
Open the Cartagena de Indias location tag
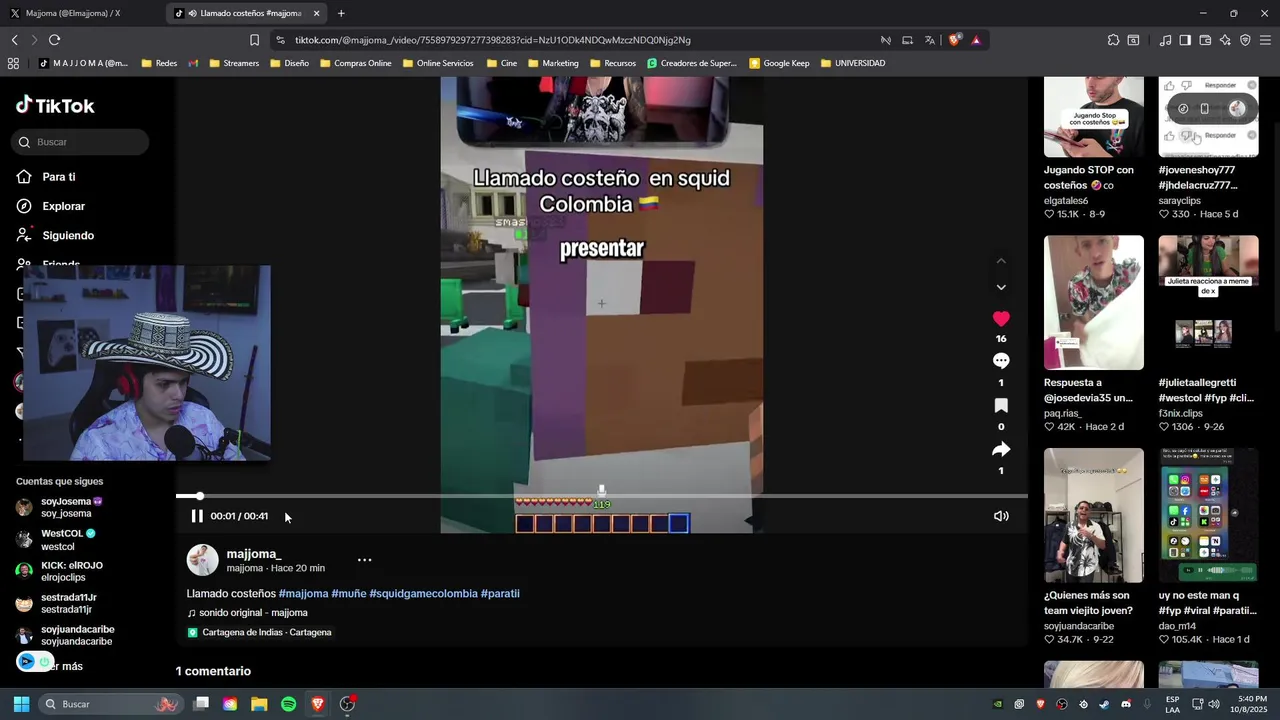pyautogui.click(x=259, y=632)
